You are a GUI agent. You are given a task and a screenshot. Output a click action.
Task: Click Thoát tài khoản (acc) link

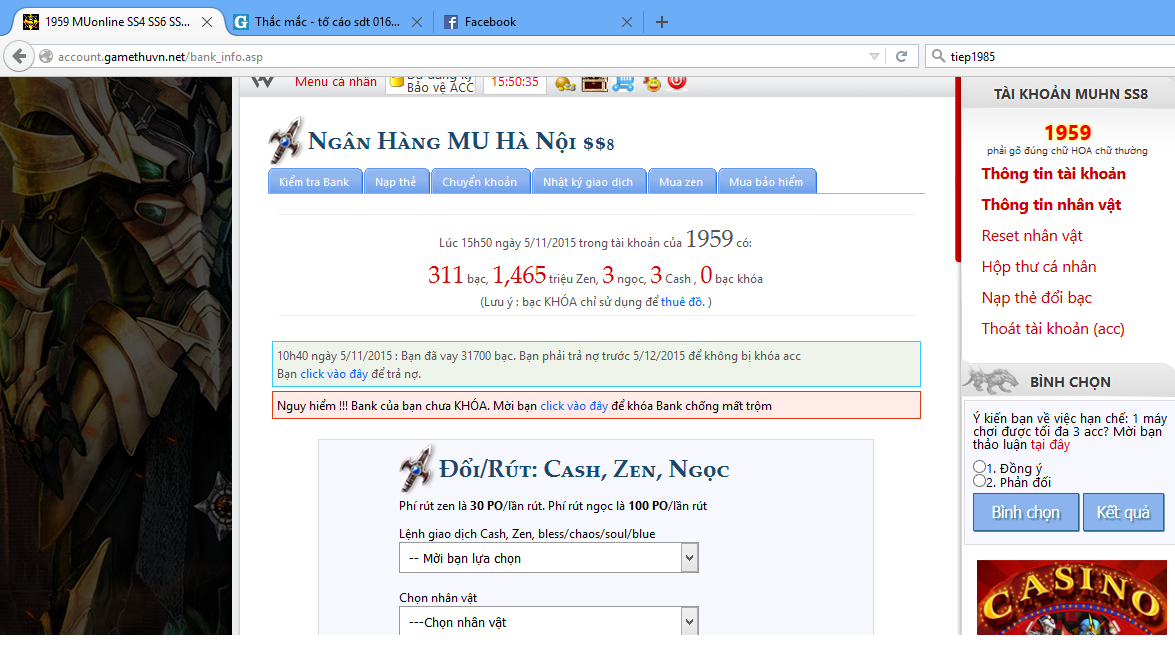[1053, 329]
